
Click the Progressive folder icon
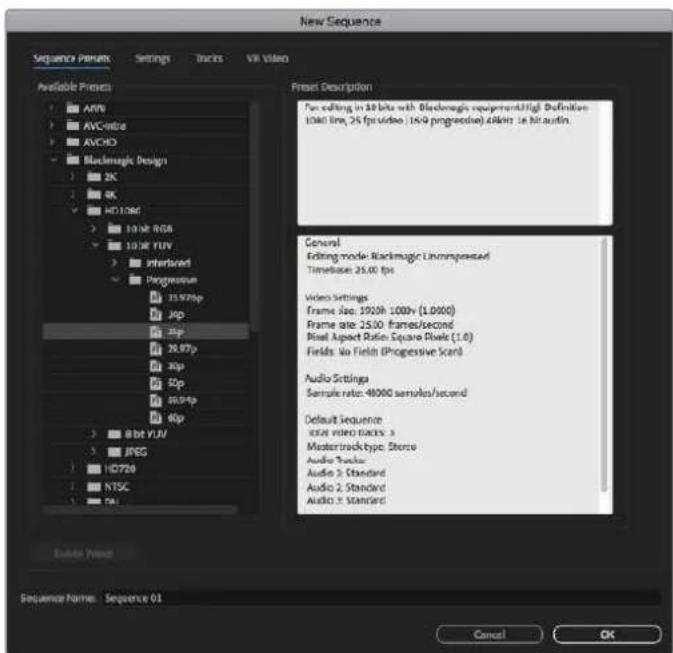pyautogui.click(x=135, y=280)
